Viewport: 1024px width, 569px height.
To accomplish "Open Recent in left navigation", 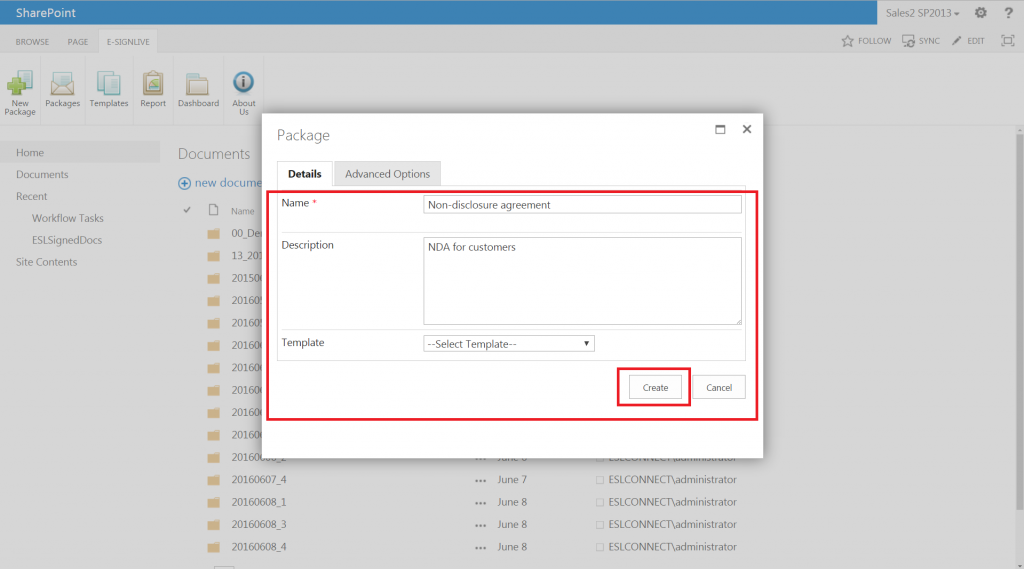I will (31, 196).
